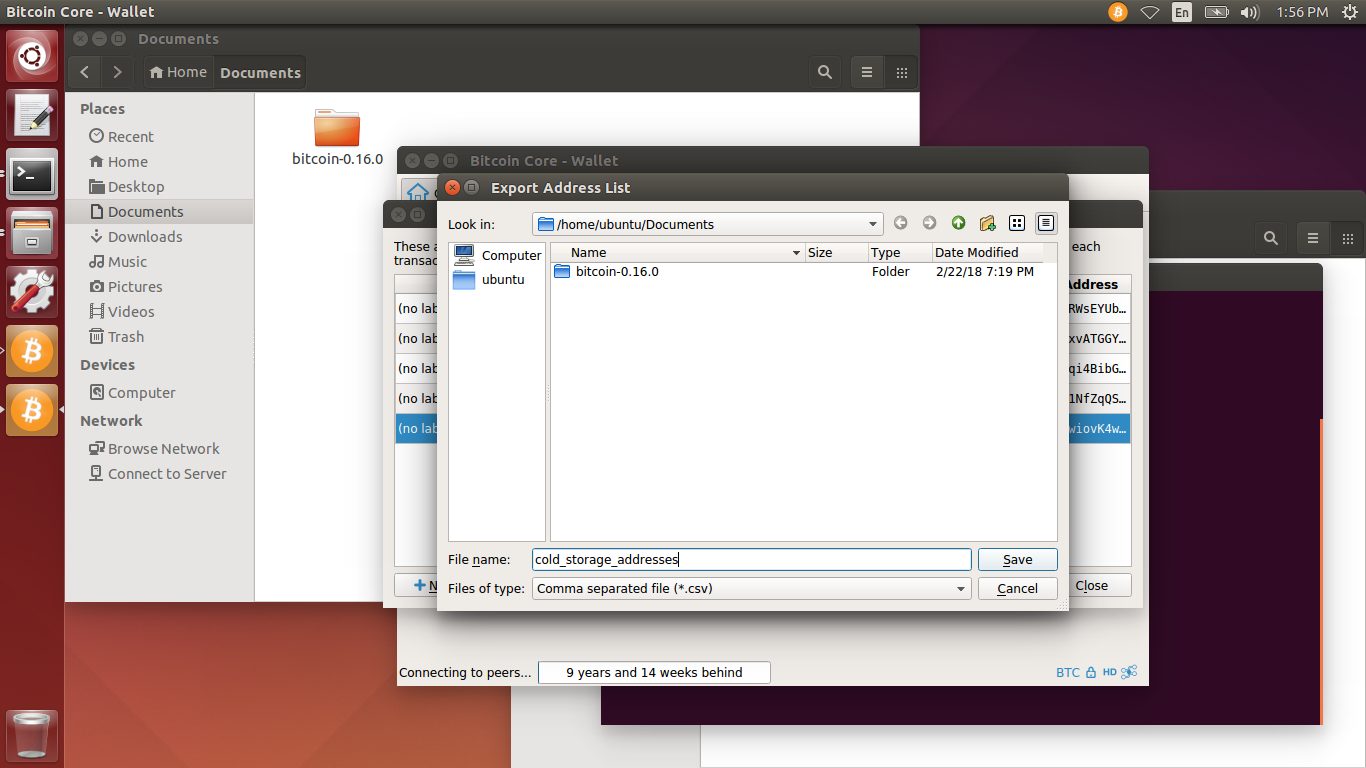The width and height of the screenshot is (1366, 768).
Task: Save the cold_storage_addresses export file
Action: tap(1017, 560)
